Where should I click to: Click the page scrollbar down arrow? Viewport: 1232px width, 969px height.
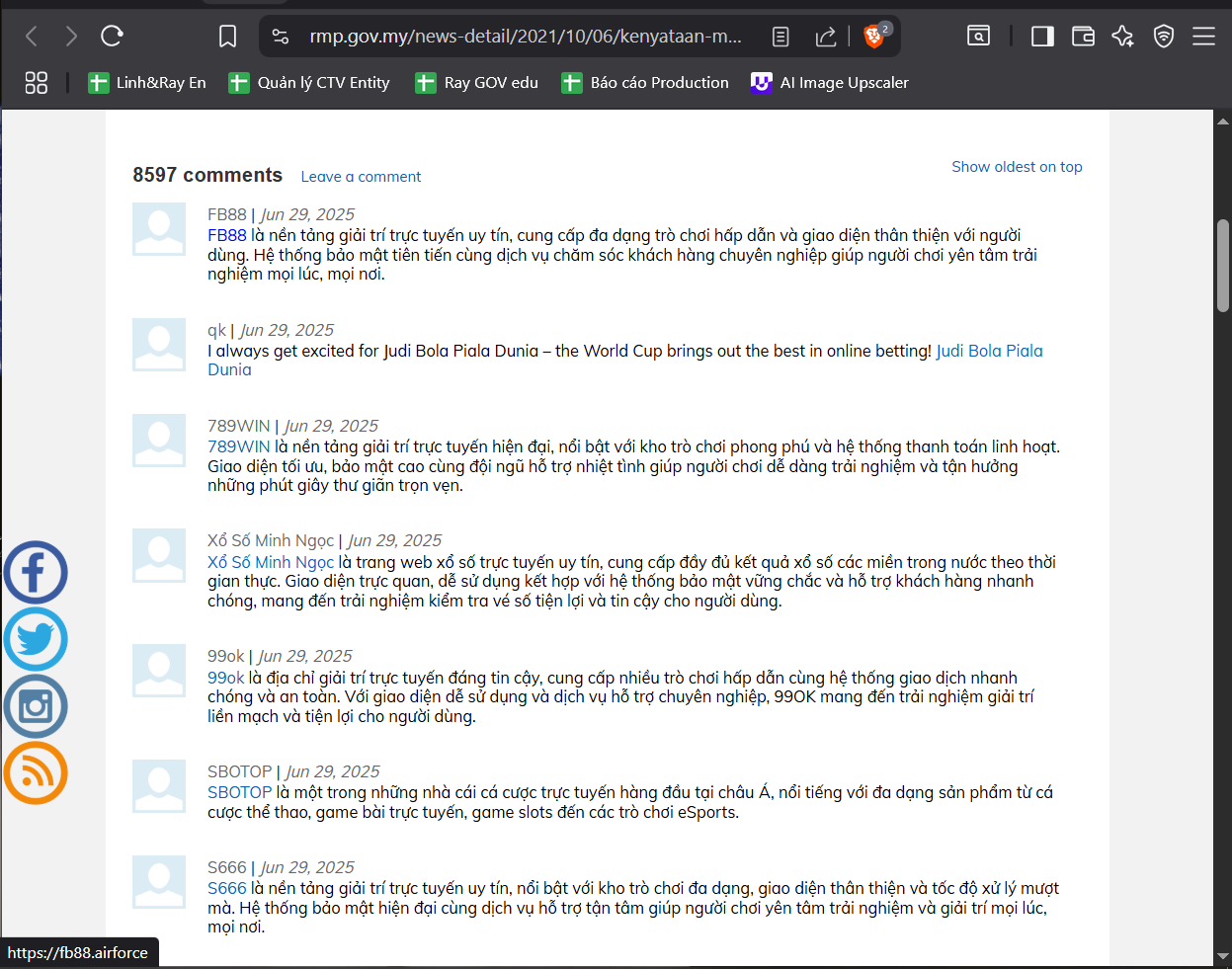pyautogui.click(x=1222, y=956)
